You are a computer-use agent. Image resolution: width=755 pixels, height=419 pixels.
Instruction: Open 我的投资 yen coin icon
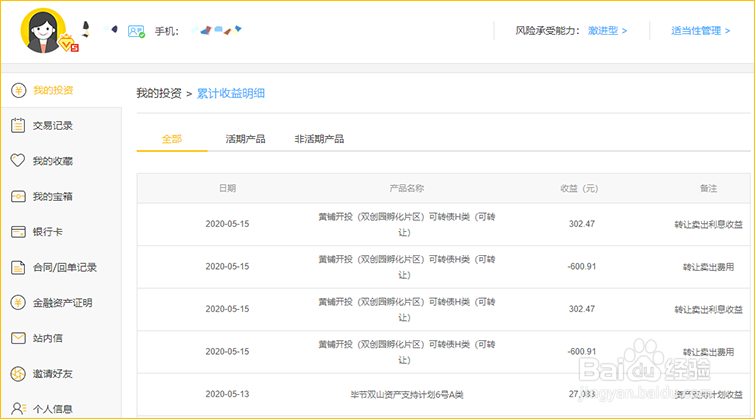(18, 90)
